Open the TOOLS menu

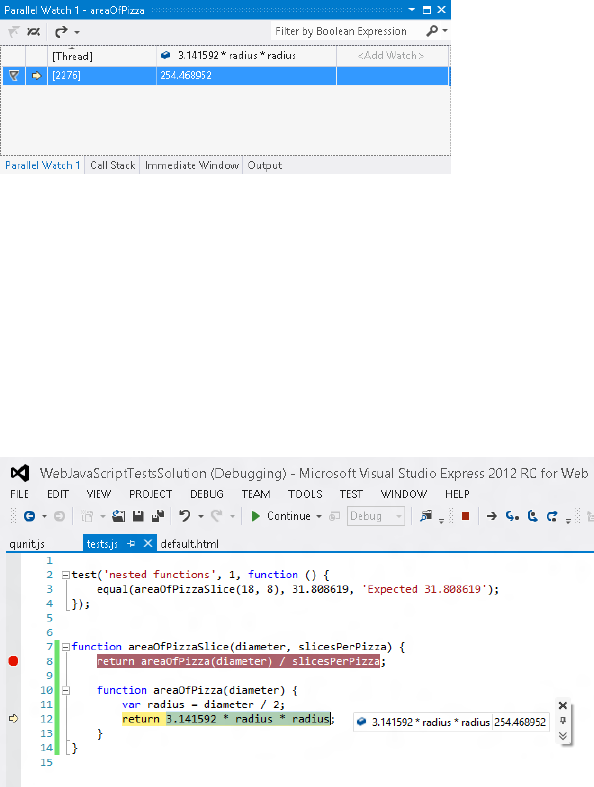coord(305,494)
